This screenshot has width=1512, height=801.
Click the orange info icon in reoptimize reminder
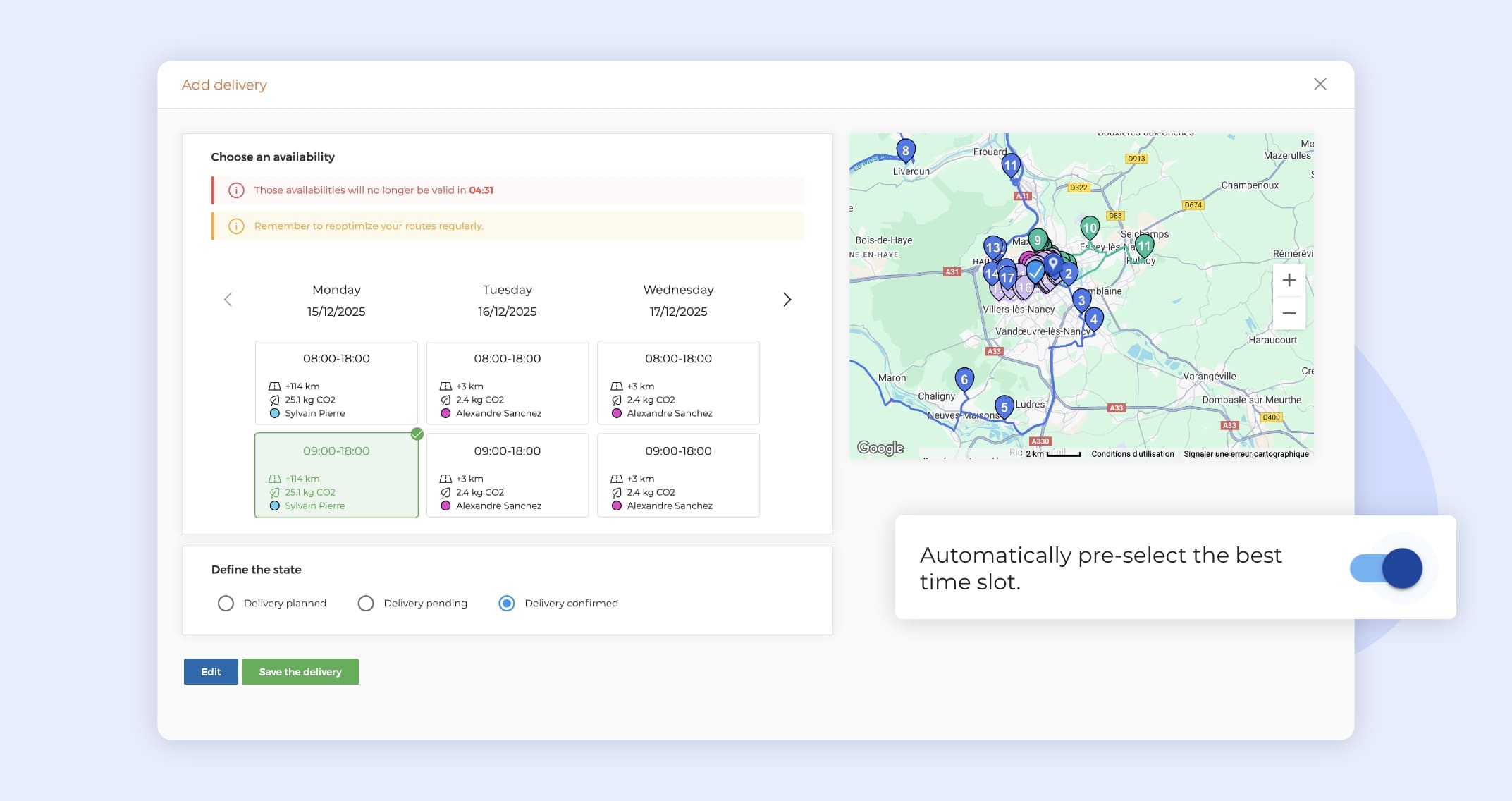pos(236,226)
